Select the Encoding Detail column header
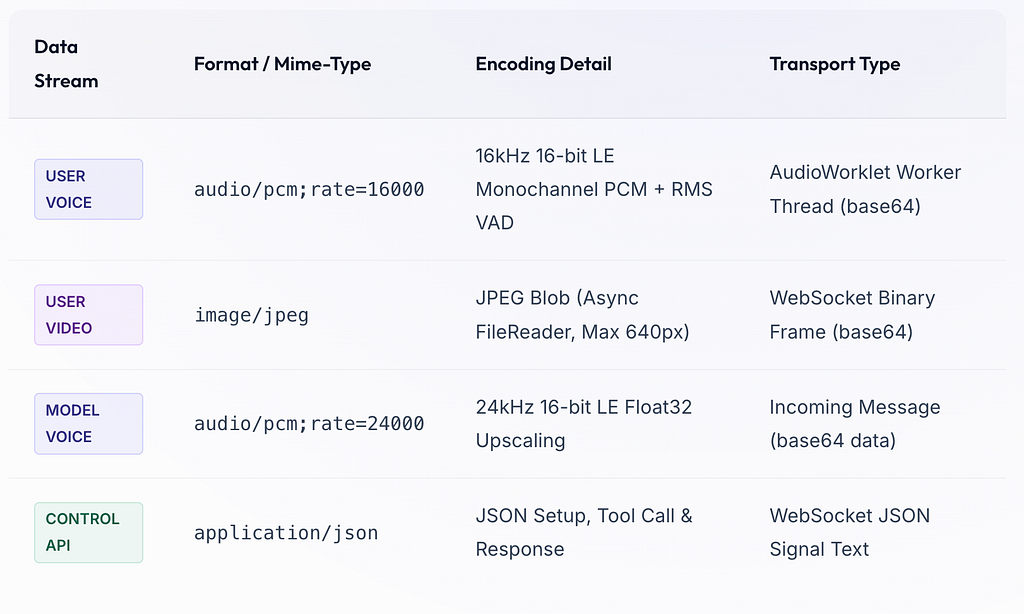Screen dimensions: 1024x614 (543, 64)
